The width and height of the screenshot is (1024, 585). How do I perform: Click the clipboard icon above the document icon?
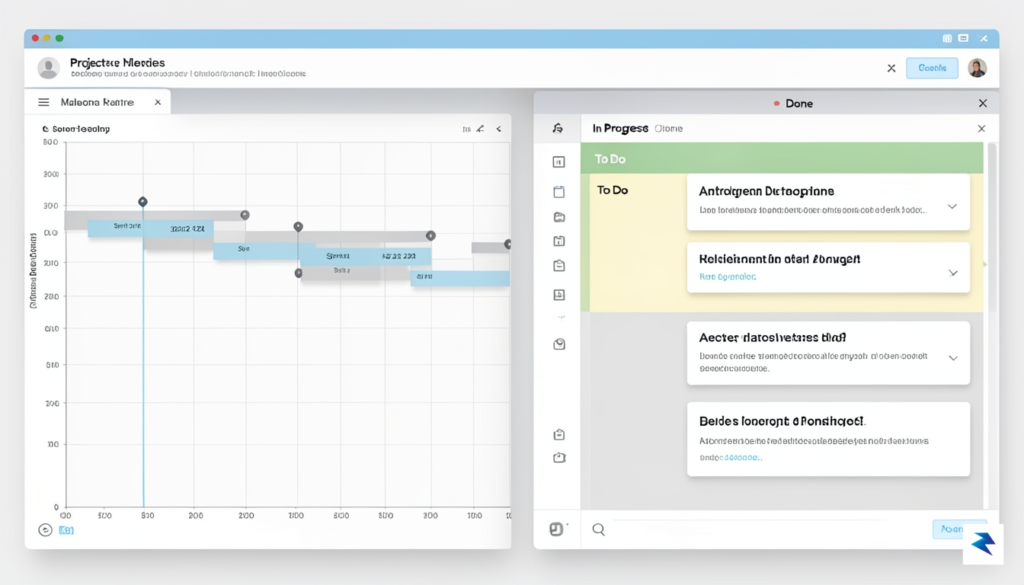tap(559, 266)
